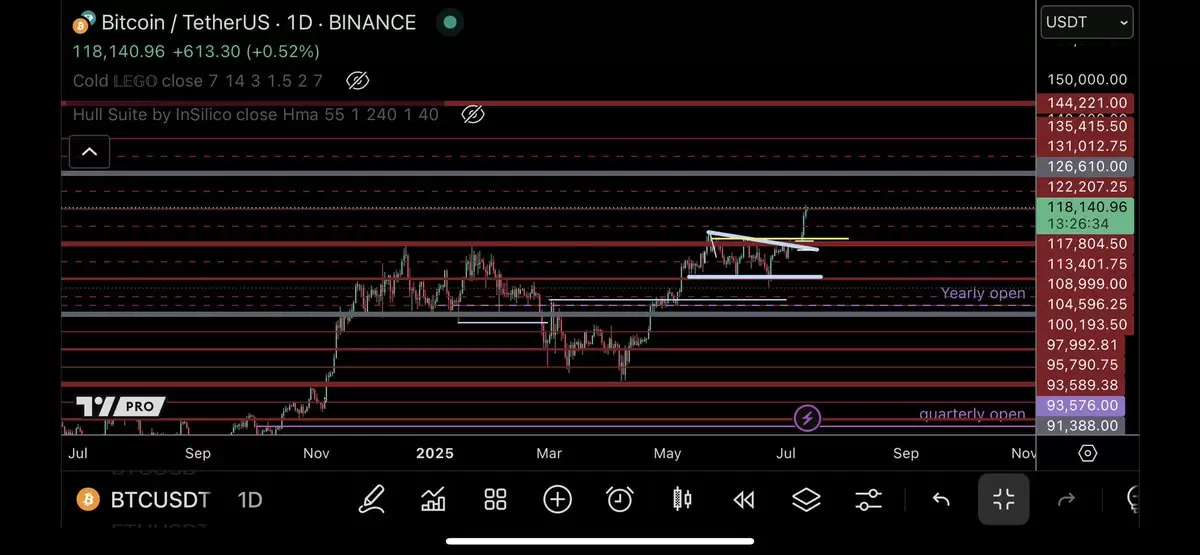Click the Bitcoin / TetherUS chart title
This screenshot has height=555, width=1200.
click(x=259, y=22)
